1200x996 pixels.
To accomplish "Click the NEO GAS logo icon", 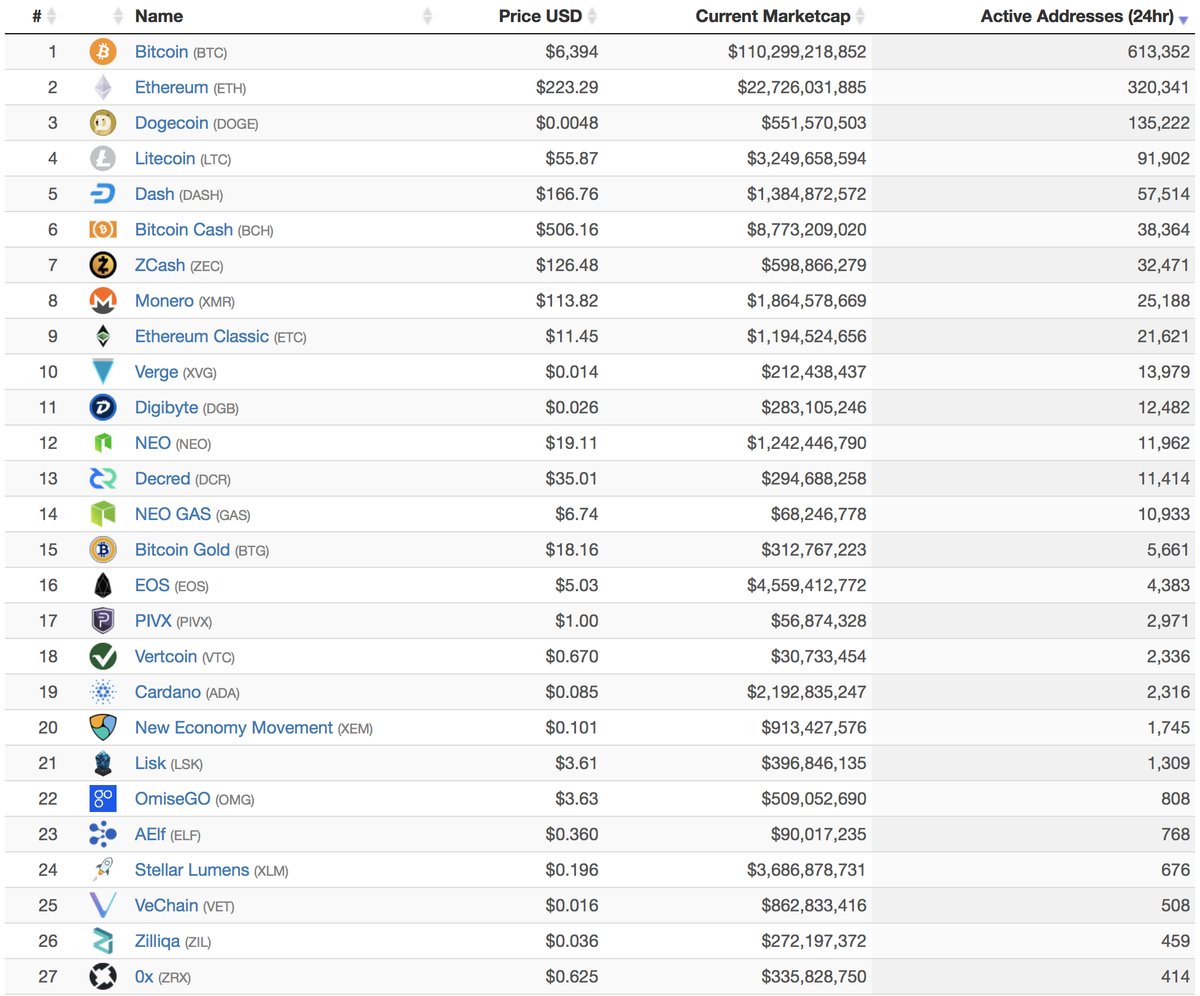I will [103, 514].
